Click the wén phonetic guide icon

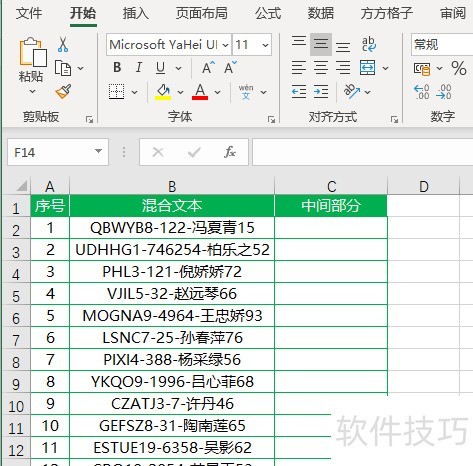click(246, 92)
